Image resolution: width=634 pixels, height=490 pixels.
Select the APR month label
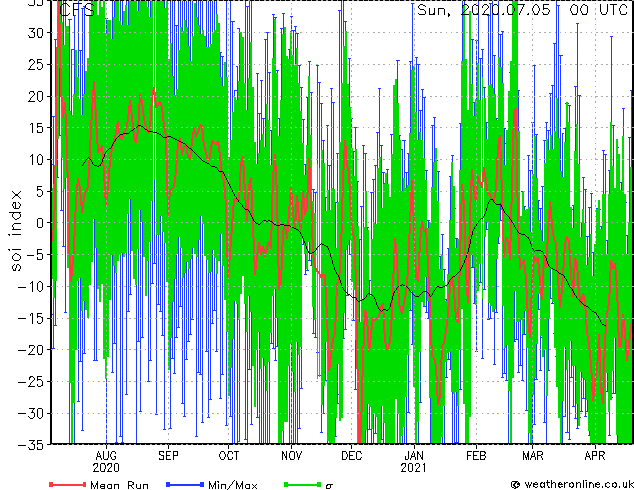595,454
